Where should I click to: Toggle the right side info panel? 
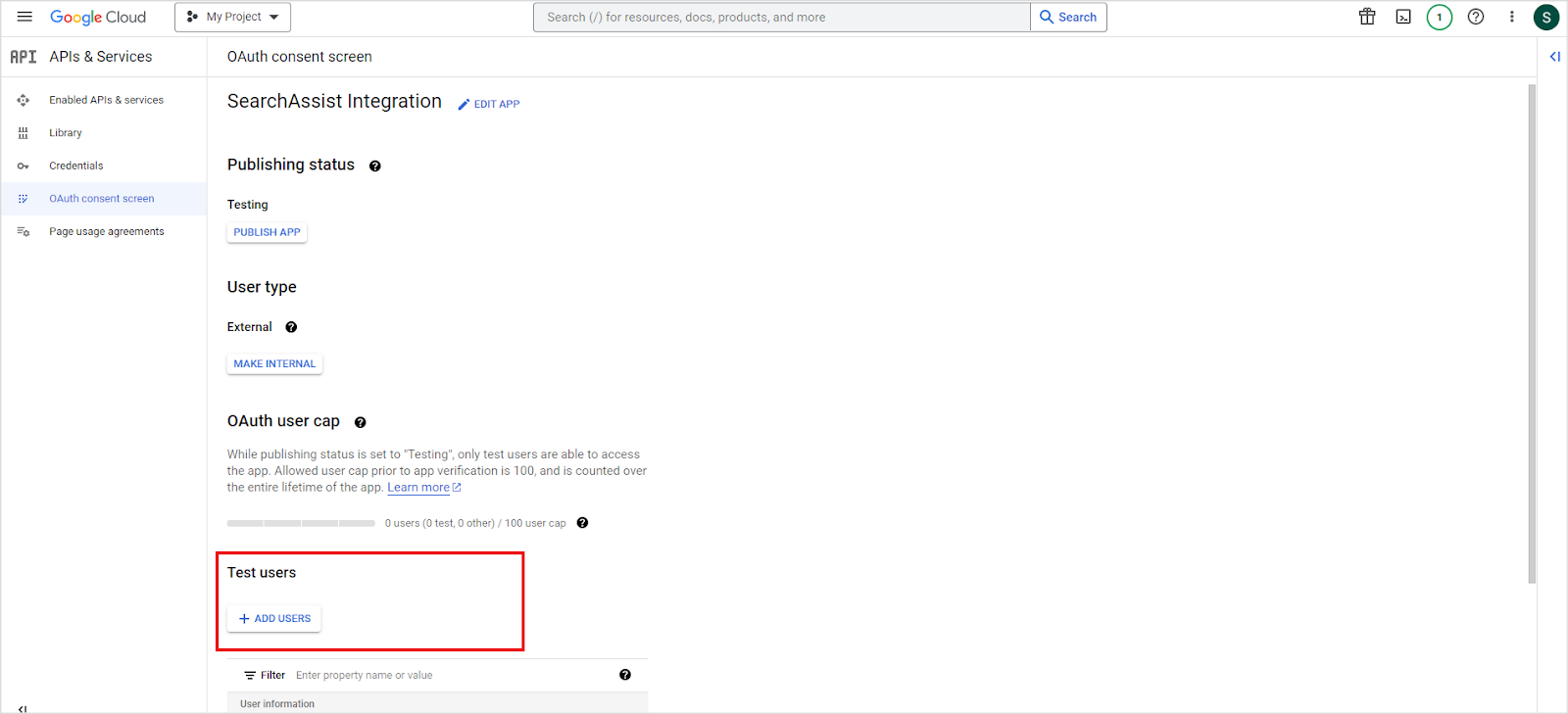1554,57
